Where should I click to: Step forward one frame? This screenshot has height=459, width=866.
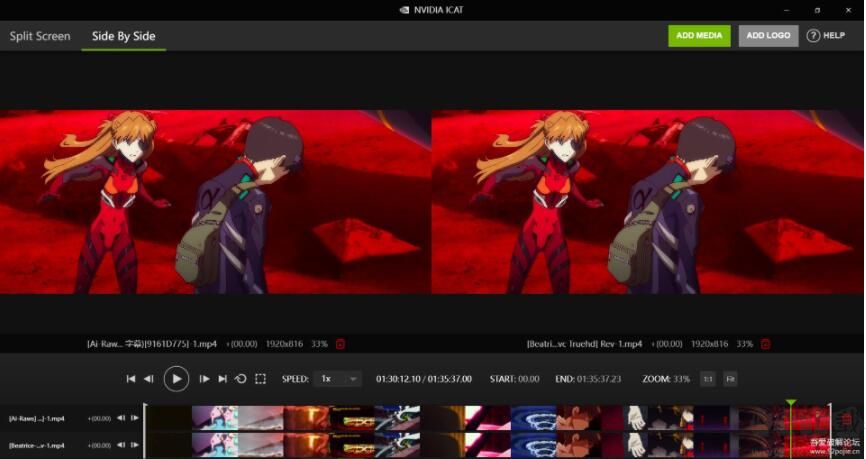coord(204,379)
